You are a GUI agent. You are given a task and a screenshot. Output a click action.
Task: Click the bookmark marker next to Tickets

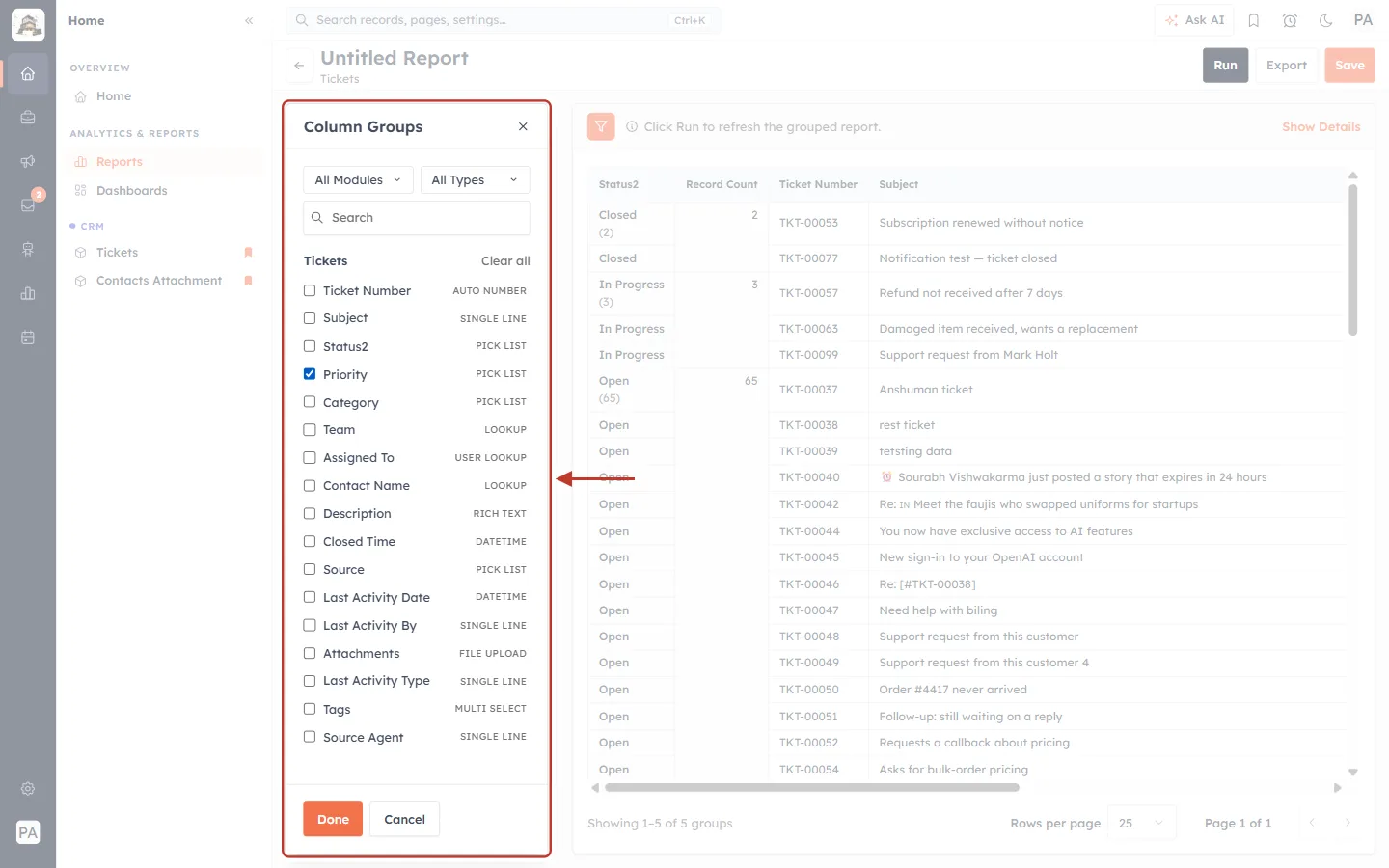click(x=248, y=253)
